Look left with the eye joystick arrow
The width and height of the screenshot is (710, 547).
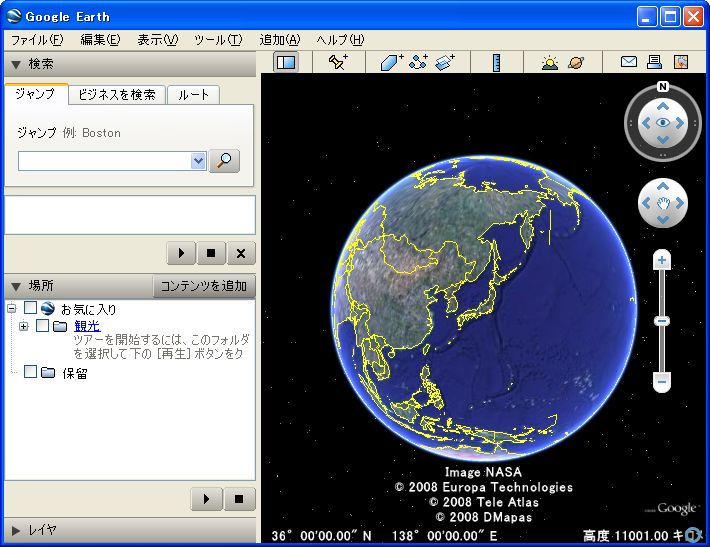646,123
